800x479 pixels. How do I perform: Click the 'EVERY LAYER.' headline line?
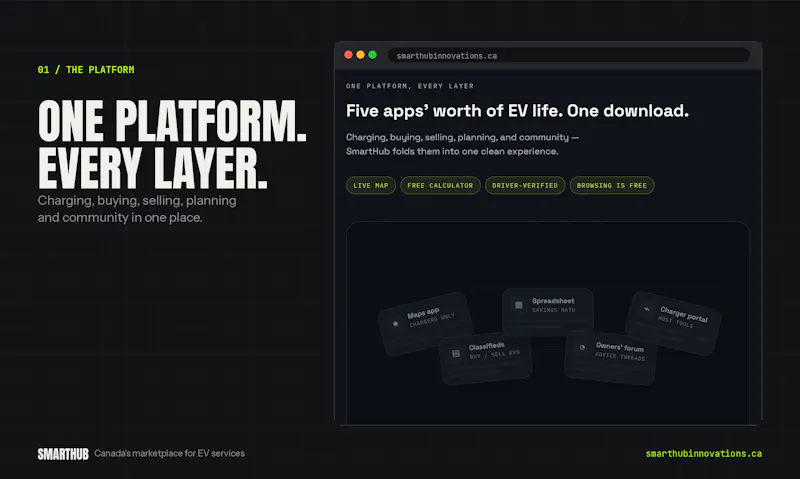pyautogui.click(x=153, y=168)
